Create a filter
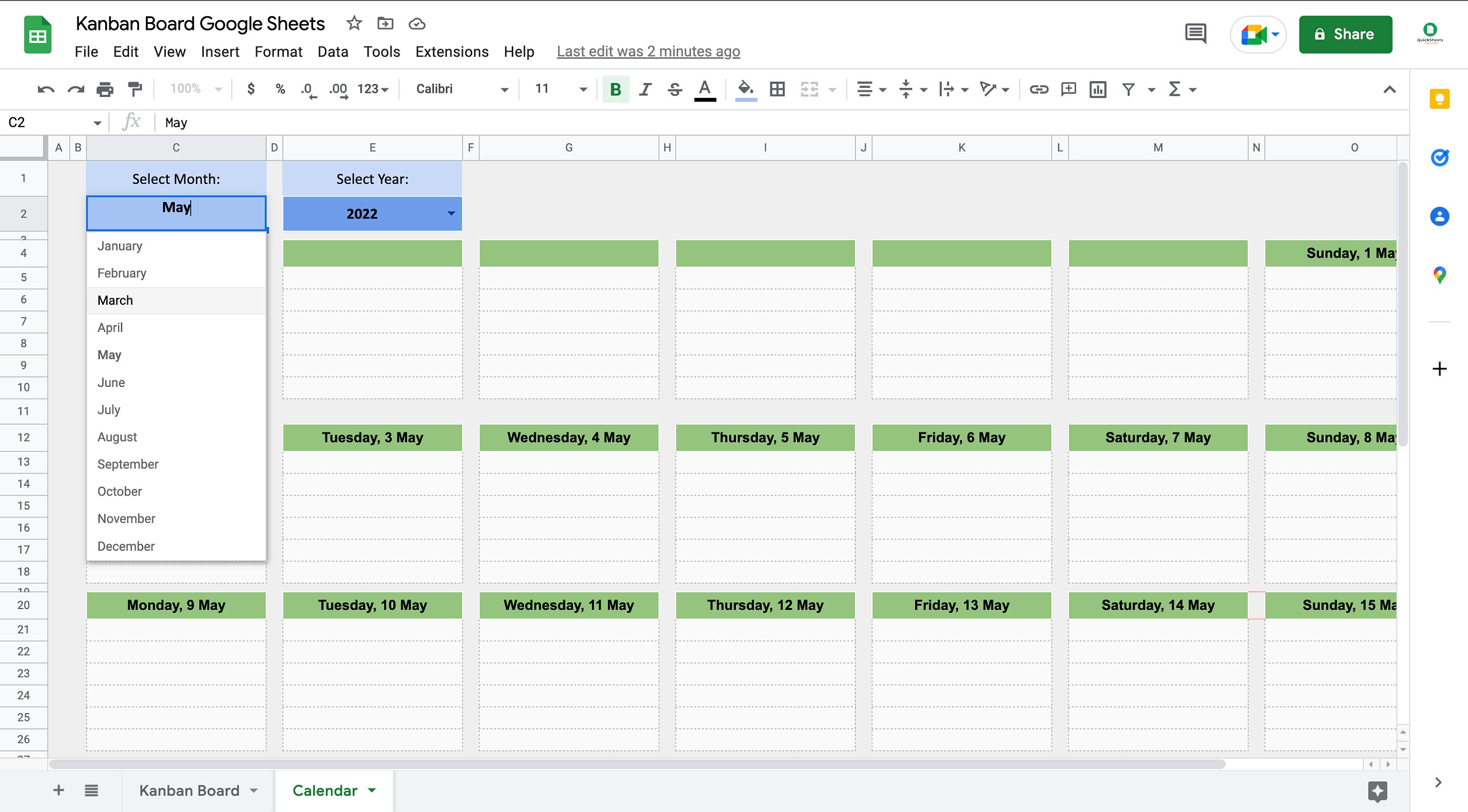 1128,89
